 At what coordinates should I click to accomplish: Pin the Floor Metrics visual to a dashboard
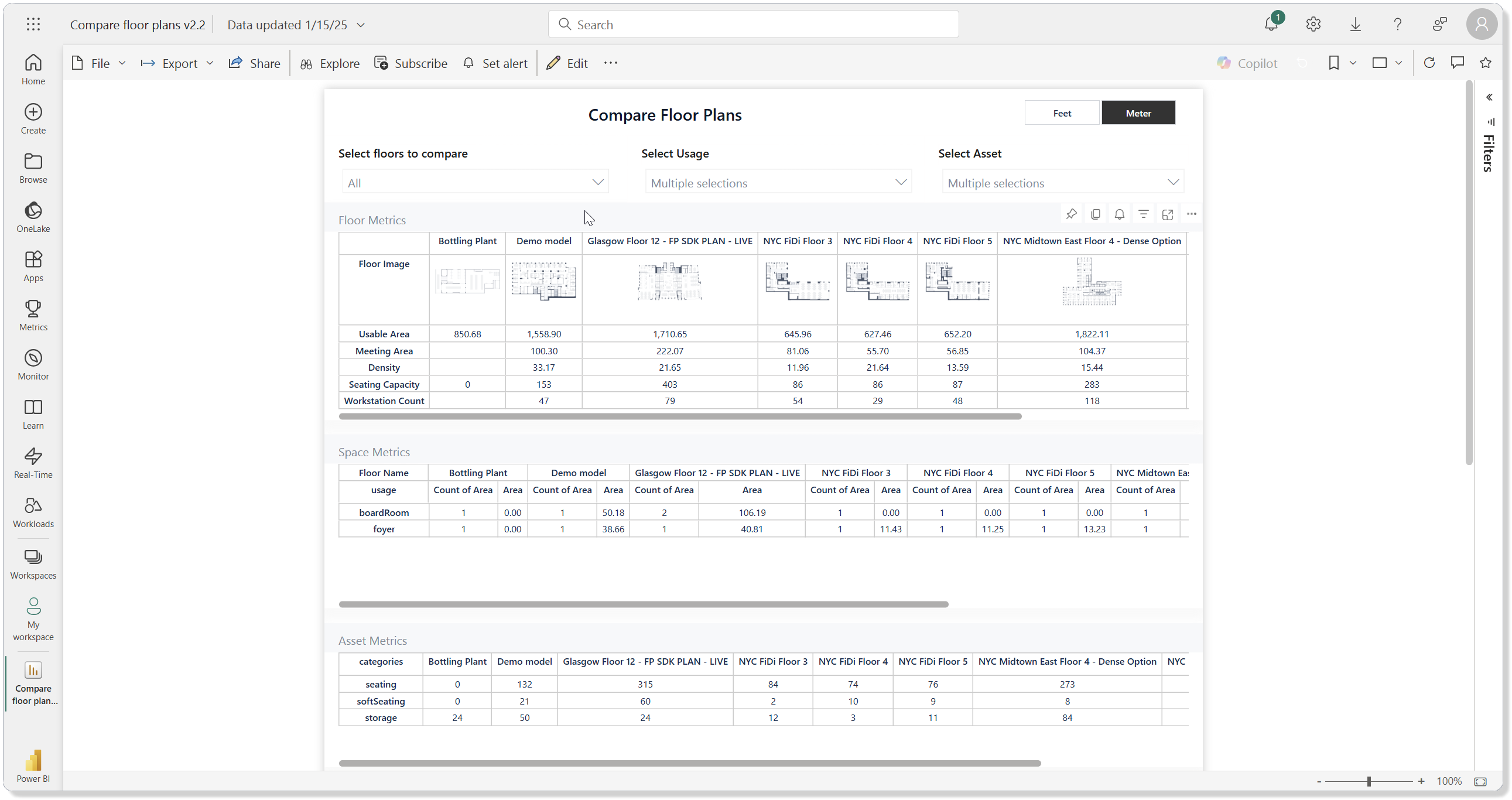coord(1071,214)
